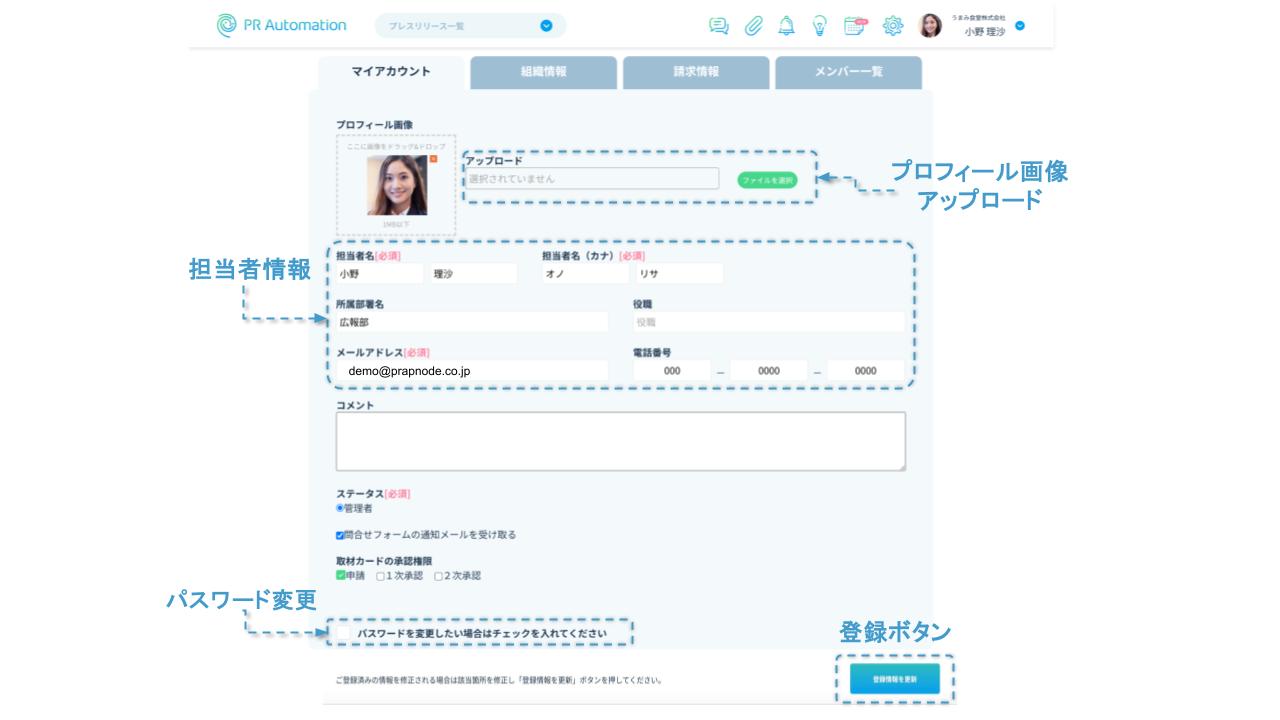Remove profile image via orange X icon

pyautogui.click(x=433, y=159)
